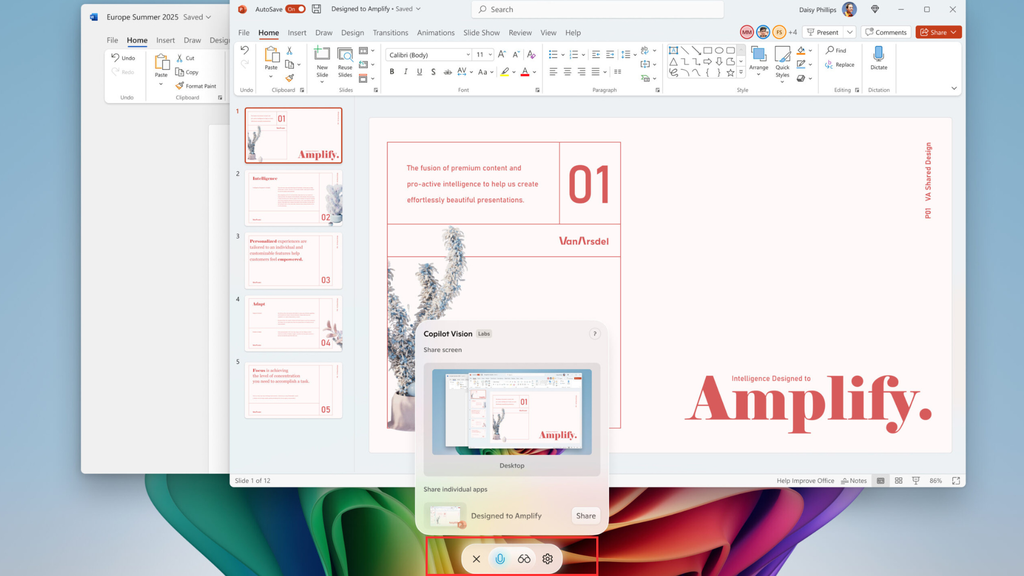Open the Transitions ribbon tab
The height and width of the screenshot is (576, 1024).
[x=390, y=33]
